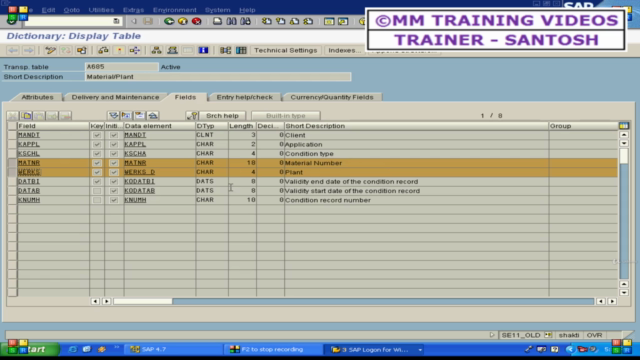Toggle Initial checkbox for MANDT row
The height and width of the screenshot is (360, 640).
point(114,135)
